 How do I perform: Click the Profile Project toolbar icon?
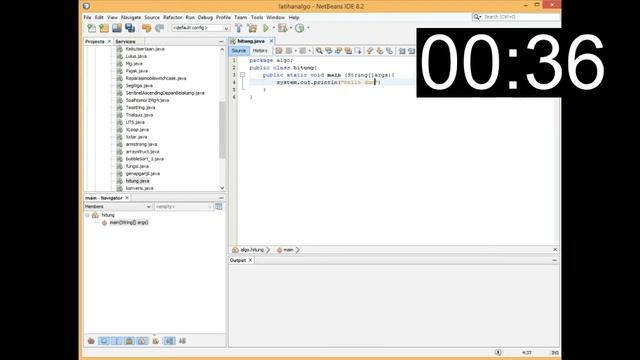[x=300, y=28]
